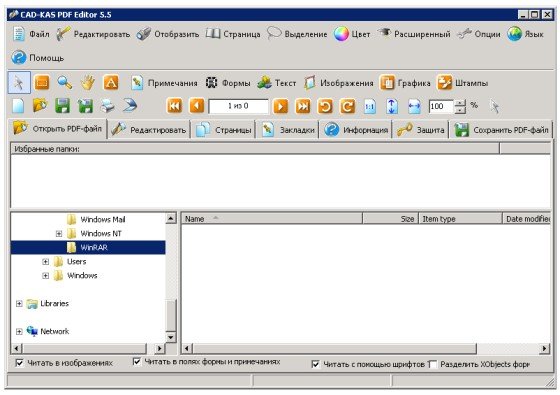The image size is (560, 395).
Task: Expand the Windows folder node
Action: 45,275
